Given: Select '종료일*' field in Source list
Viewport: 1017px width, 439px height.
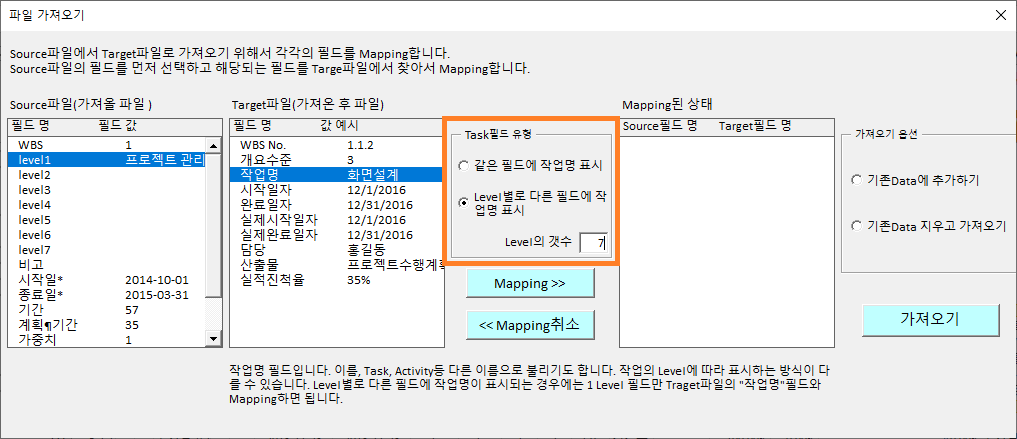Looking at the screenshot, I should (x=107, y=294).
